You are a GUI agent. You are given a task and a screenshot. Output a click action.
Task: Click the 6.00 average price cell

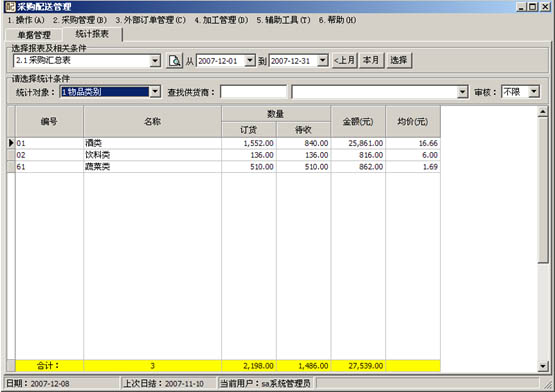(x=413, y=155)
